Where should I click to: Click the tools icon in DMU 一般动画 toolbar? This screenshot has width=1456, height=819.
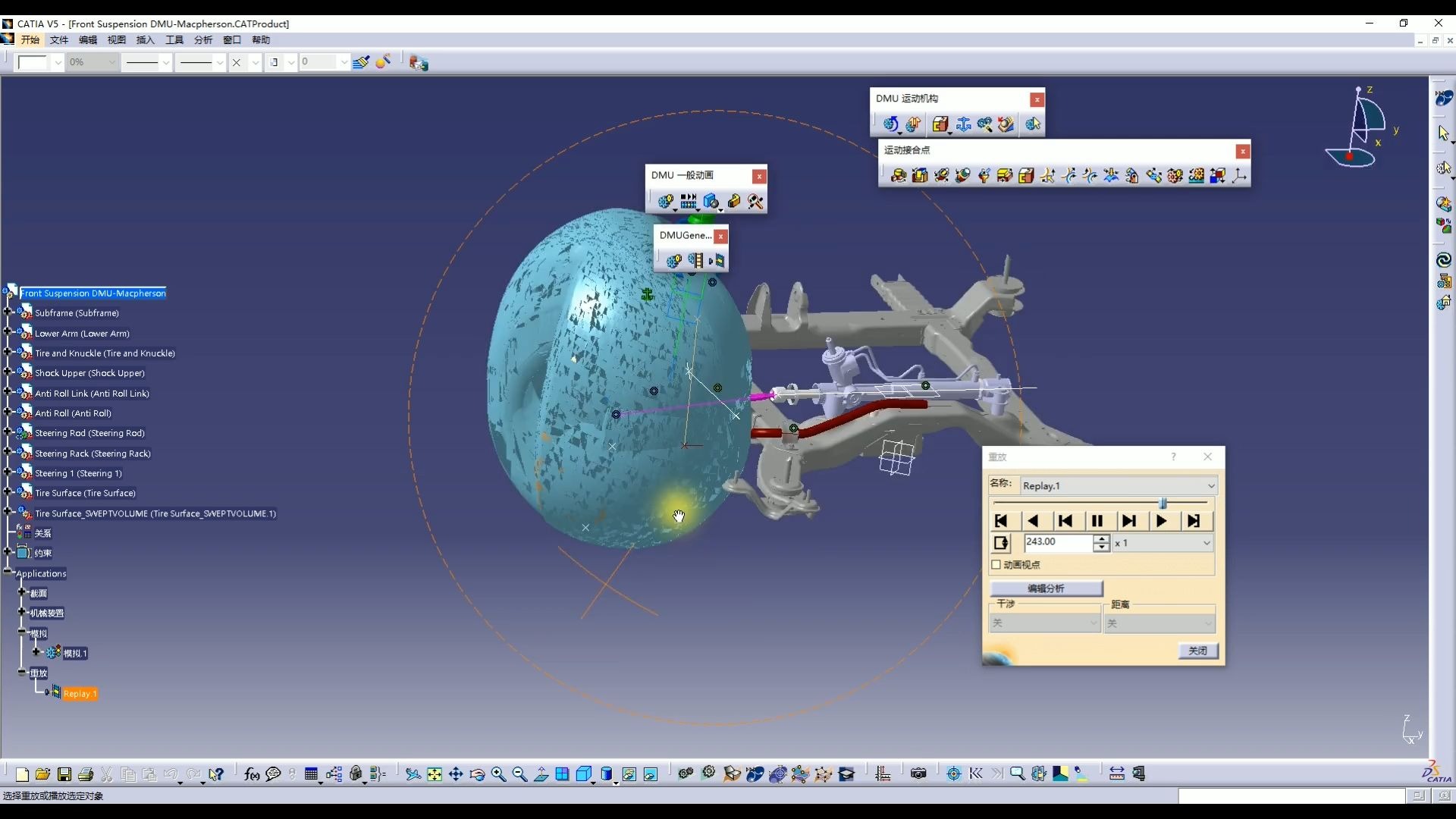(755, 201)
